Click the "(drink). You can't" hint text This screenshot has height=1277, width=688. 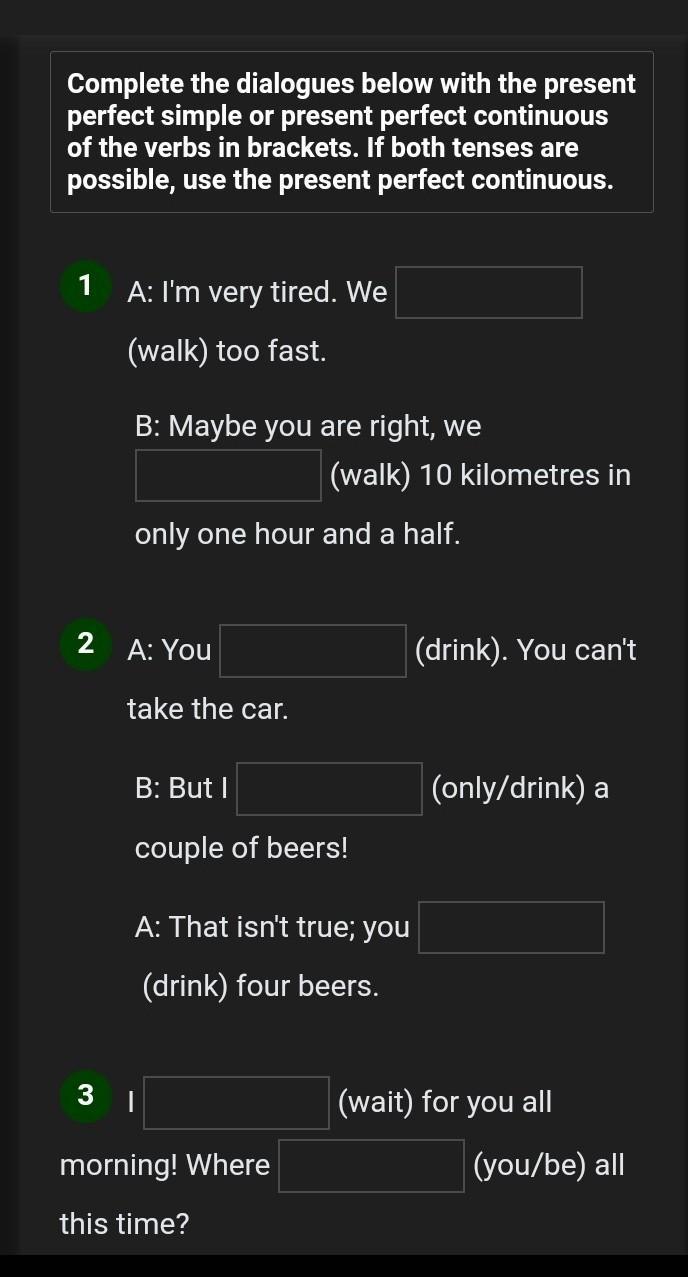525,651
